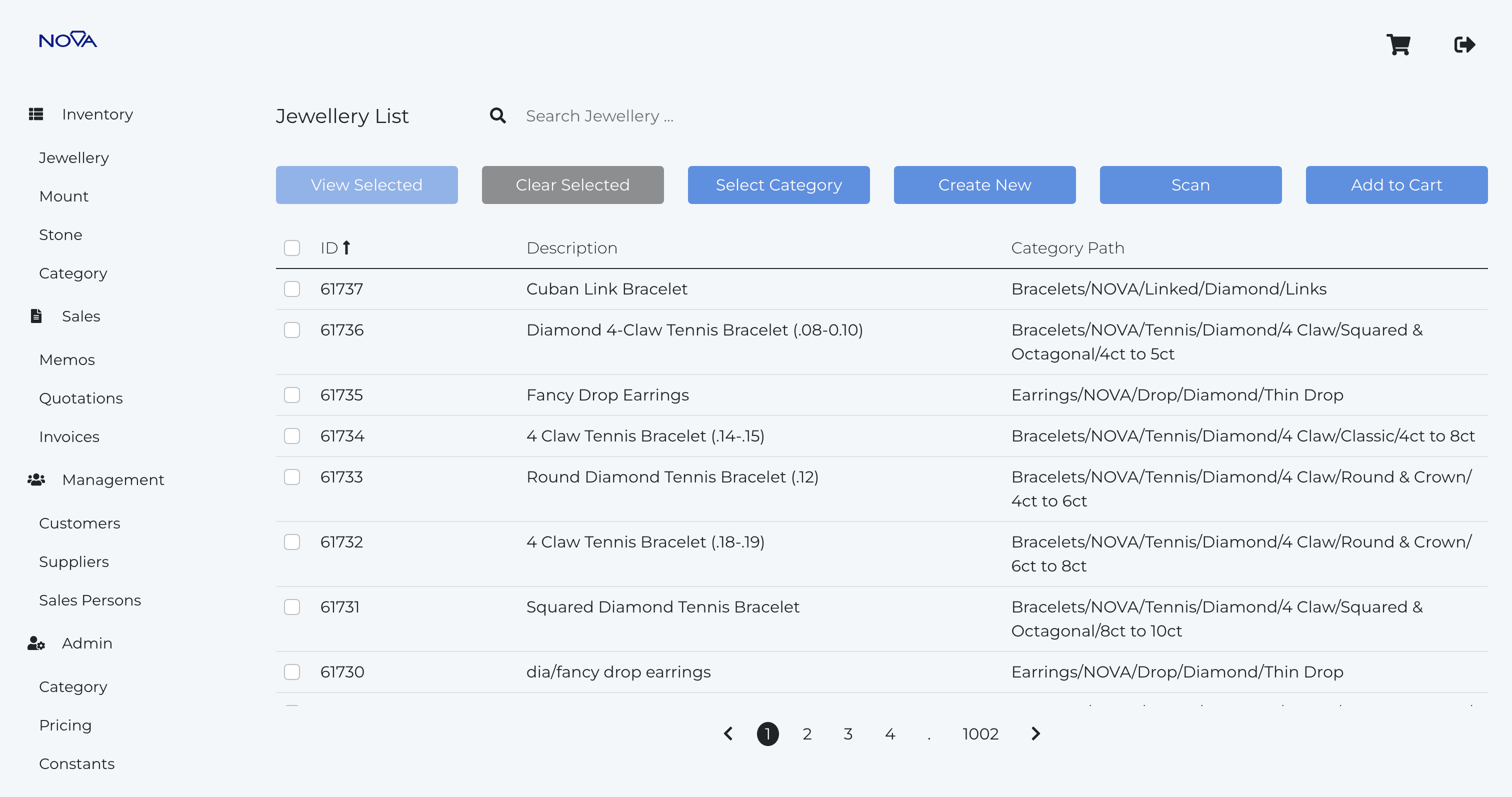Click the Inventory grid icon
Screen dimensions: 1512x797
click(x=36, y=114)
